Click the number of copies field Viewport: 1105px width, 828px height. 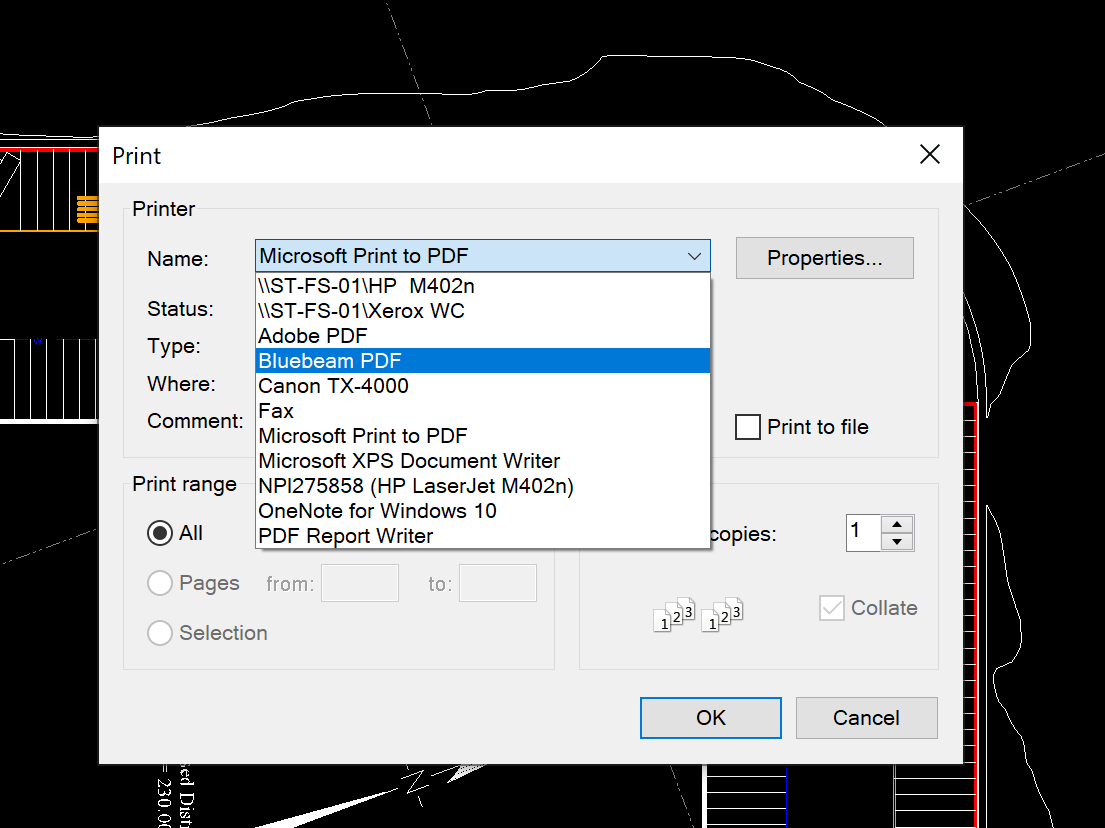(x=862, y=533)
